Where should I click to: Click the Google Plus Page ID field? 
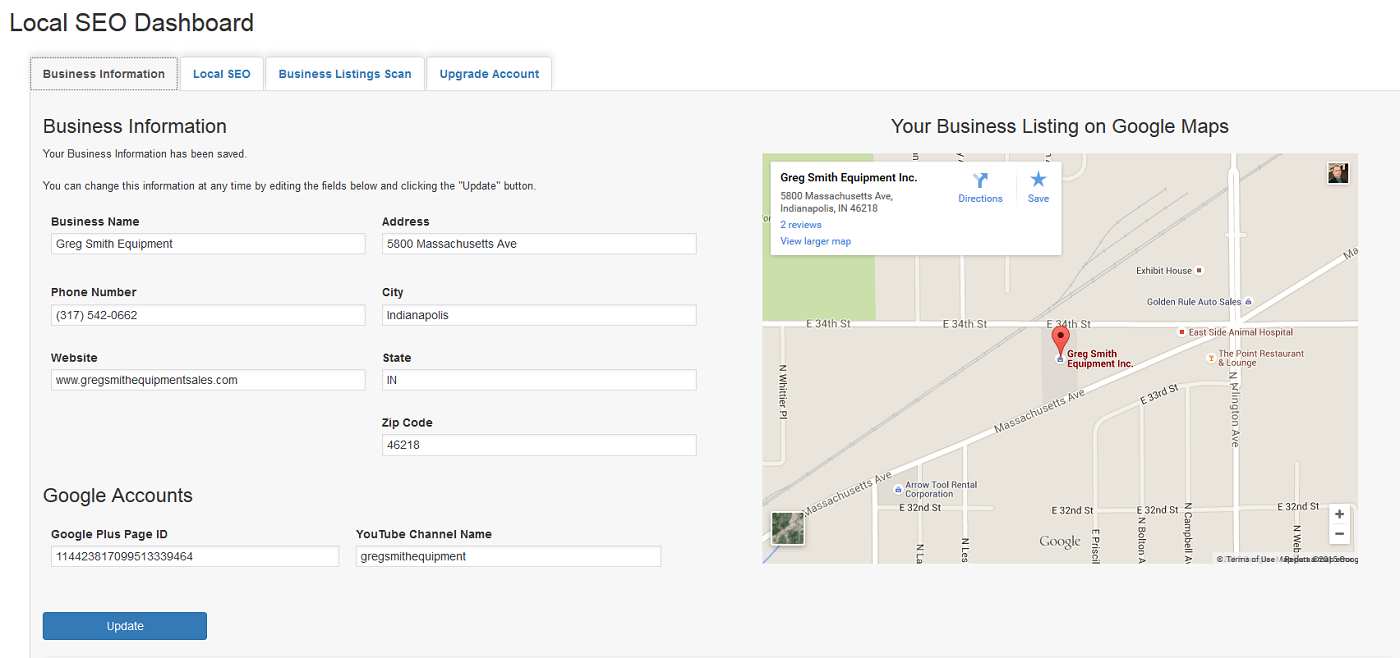pos(195,556)
